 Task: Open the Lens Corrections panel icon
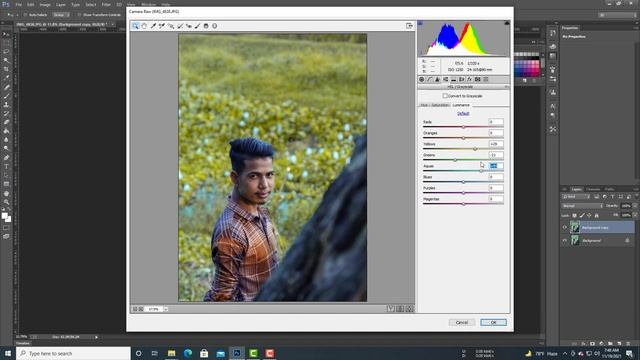(x=462, y=79)
